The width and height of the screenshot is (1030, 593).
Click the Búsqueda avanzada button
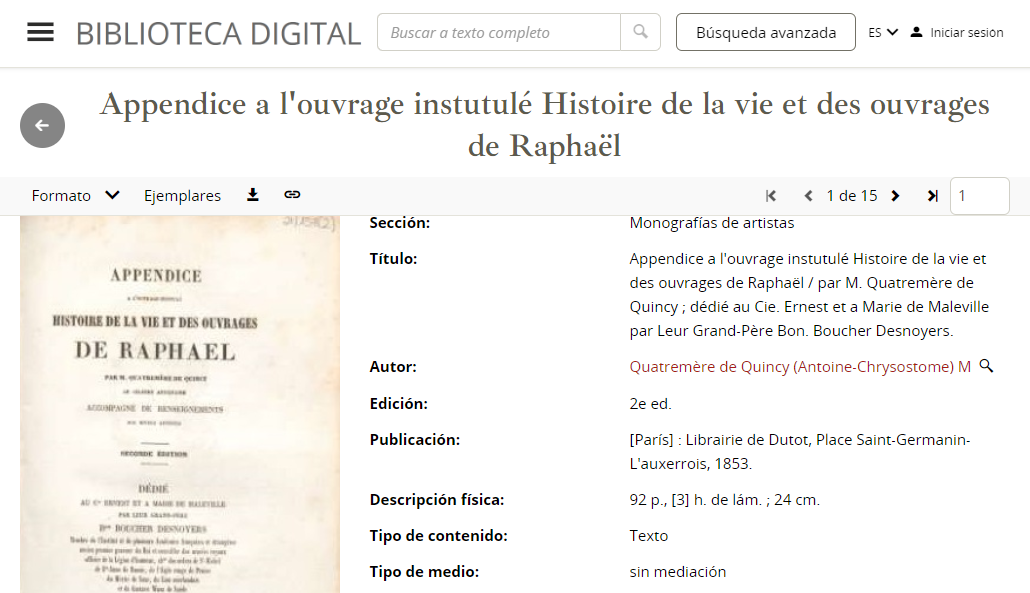765,32
